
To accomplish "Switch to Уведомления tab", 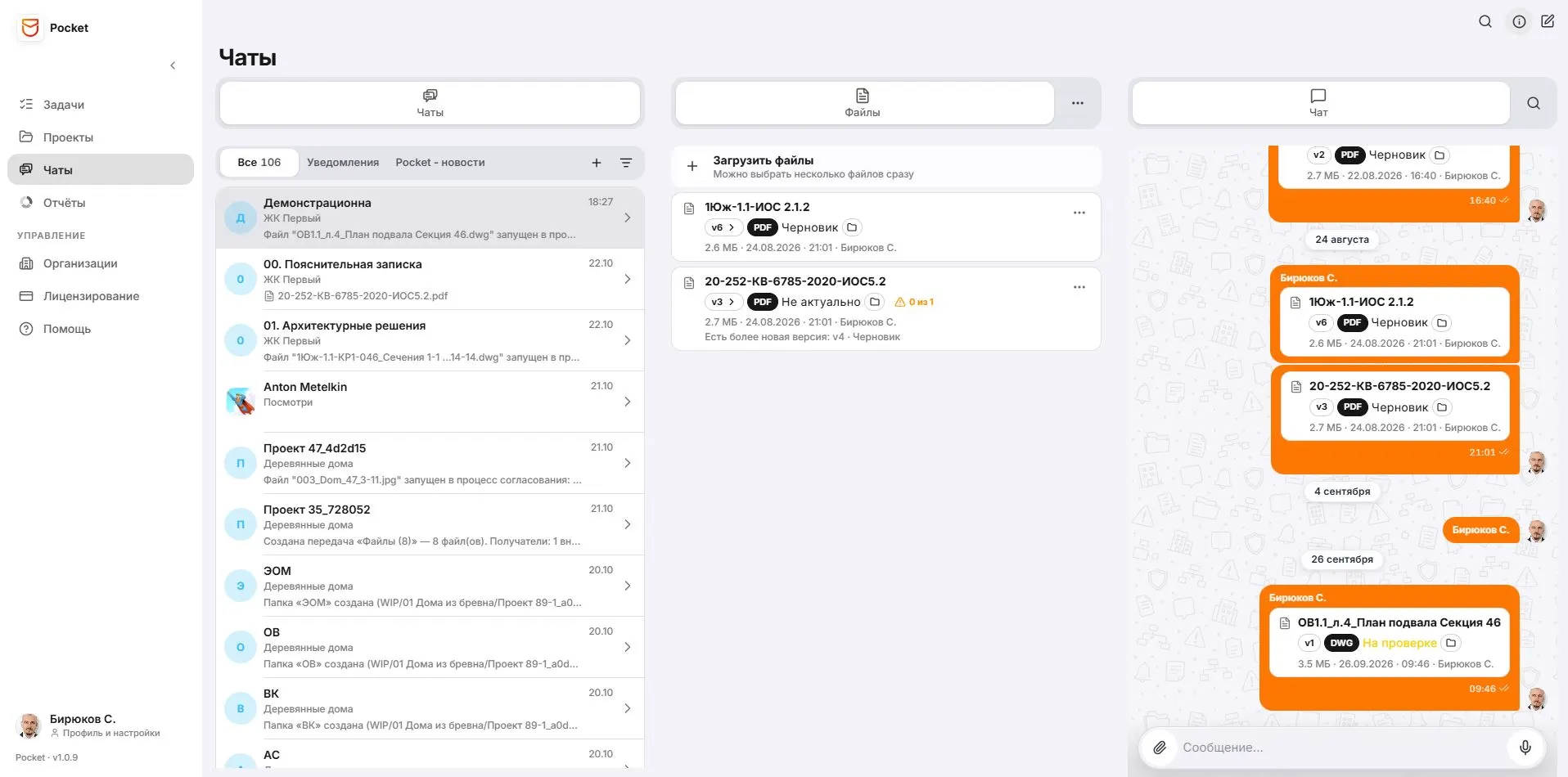I will [x=343, y=163].
